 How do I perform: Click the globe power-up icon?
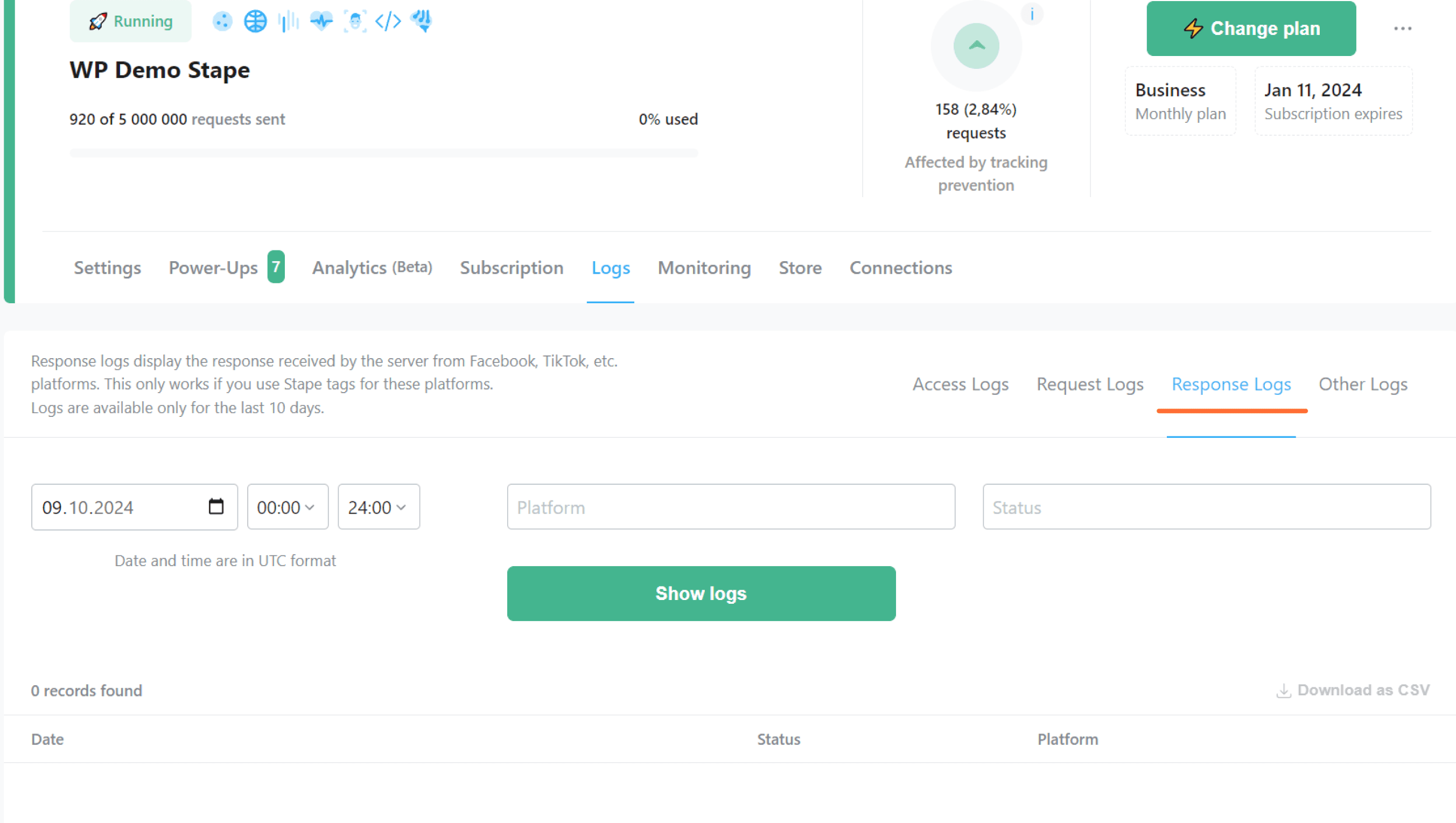(x=255, y=22)
